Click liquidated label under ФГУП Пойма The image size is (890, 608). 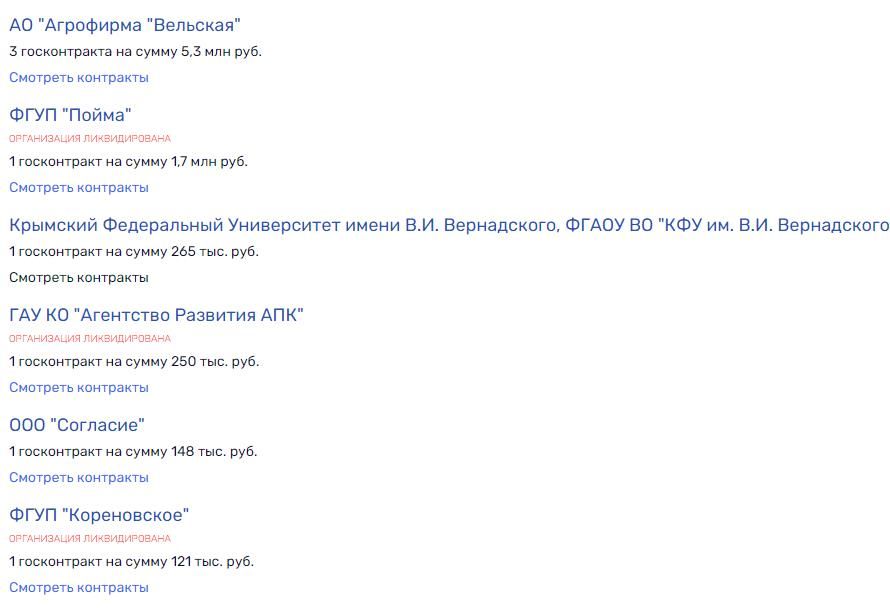[x=89, y=136]
